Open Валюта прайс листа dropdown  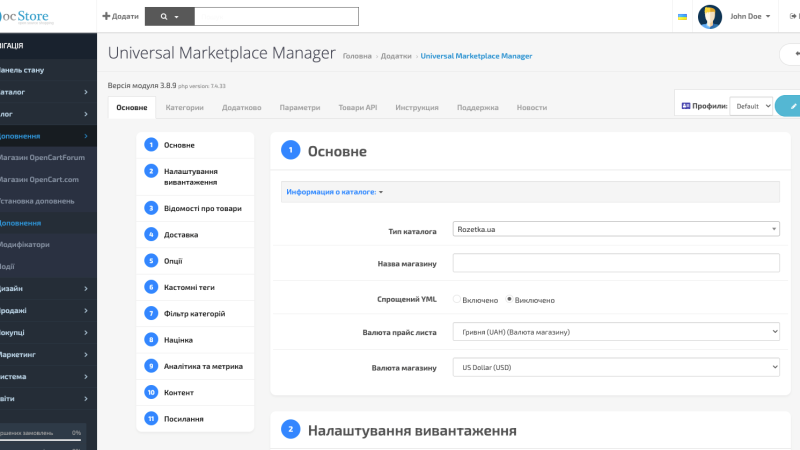(x=616, y=332)
